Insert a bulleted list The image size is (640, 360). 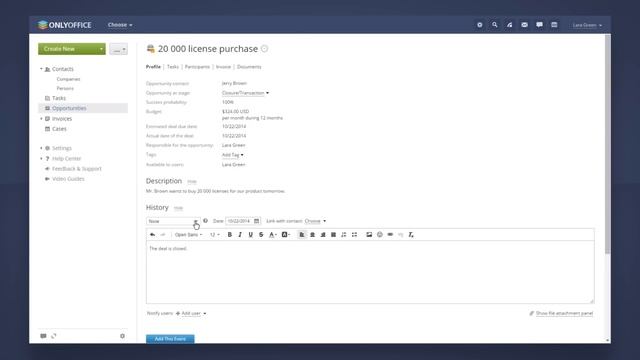[354, 235]
